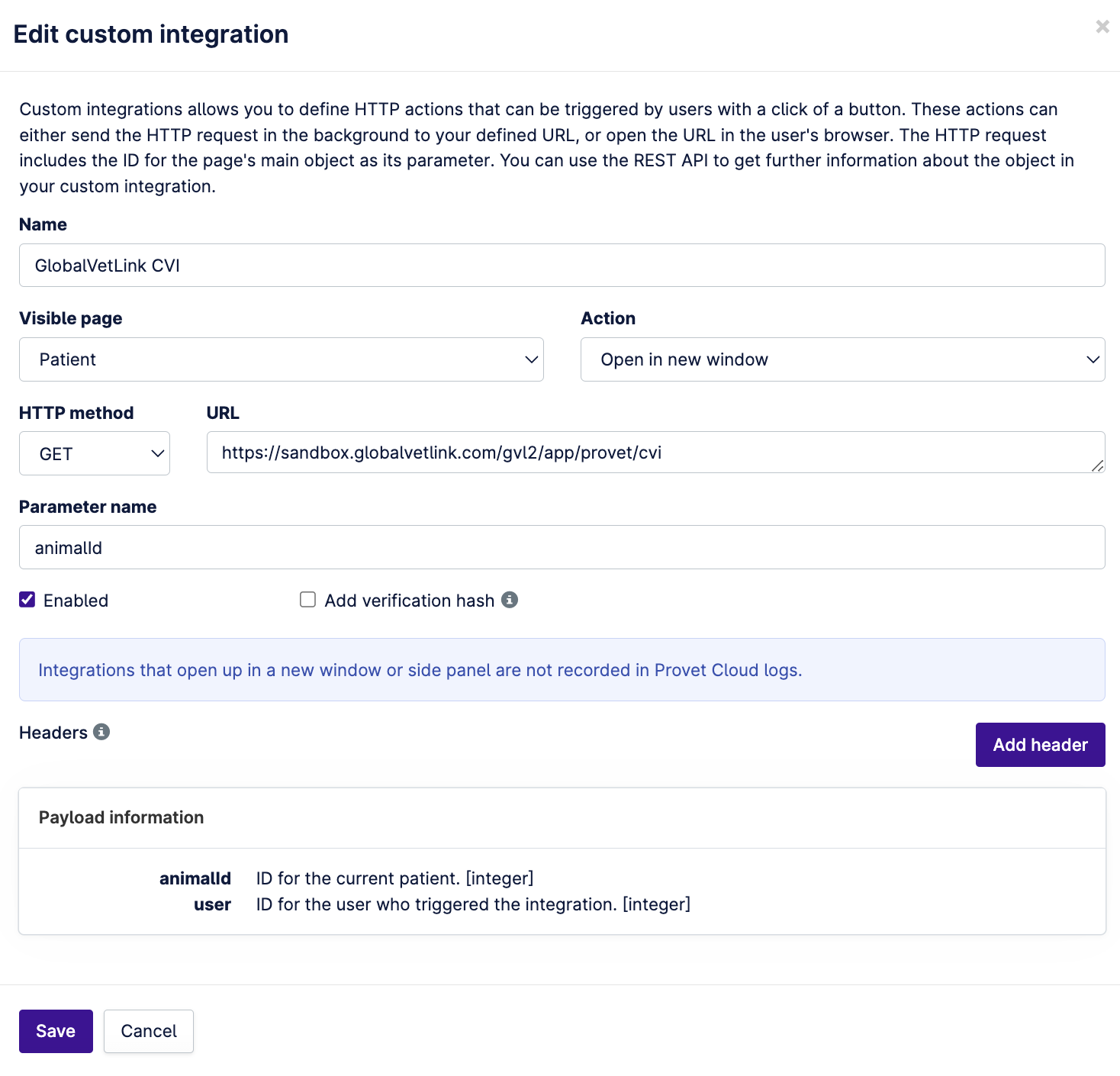
Task: Close the Edit custom integration dialog
Action: (1102, 27)
